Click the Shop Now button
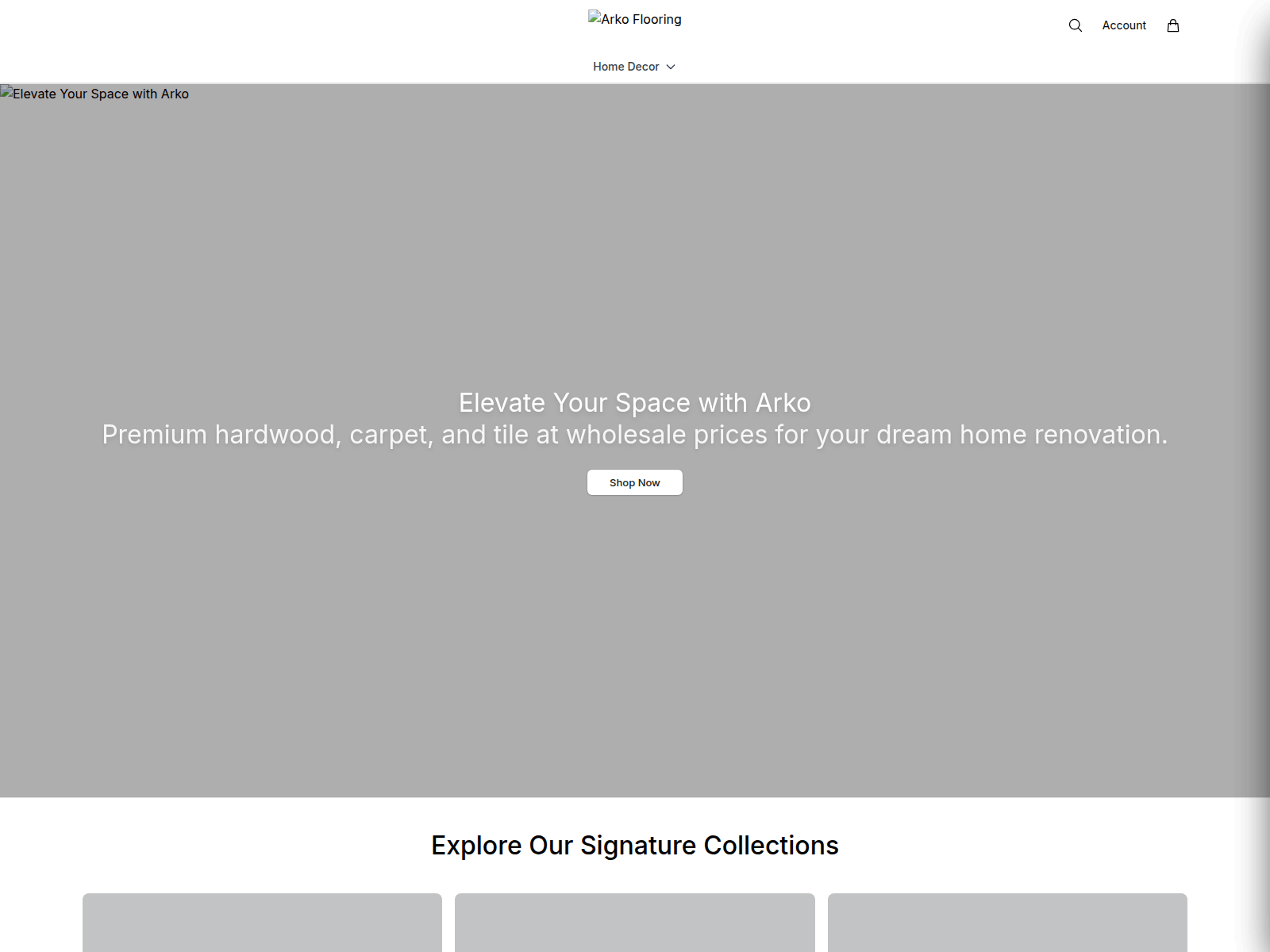The width and height of the screenshot is (1270, 952). 635,482
